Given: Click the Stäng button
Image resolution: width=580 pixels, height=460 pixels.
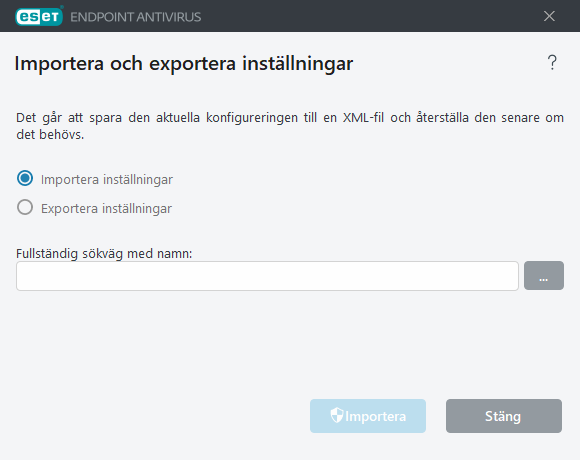Looking at the screenshot, I should pyautogui.click(x=504, y=416).
